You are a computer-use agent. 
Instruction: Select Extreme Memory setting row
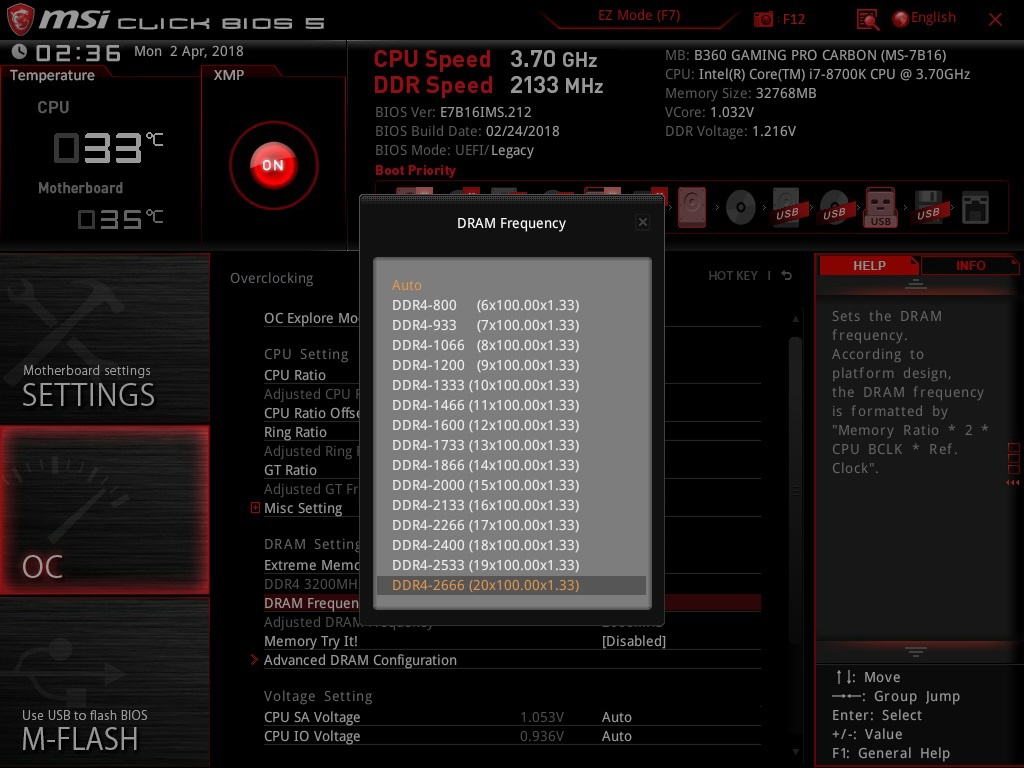pyautogui.click(x=312, y=565)
